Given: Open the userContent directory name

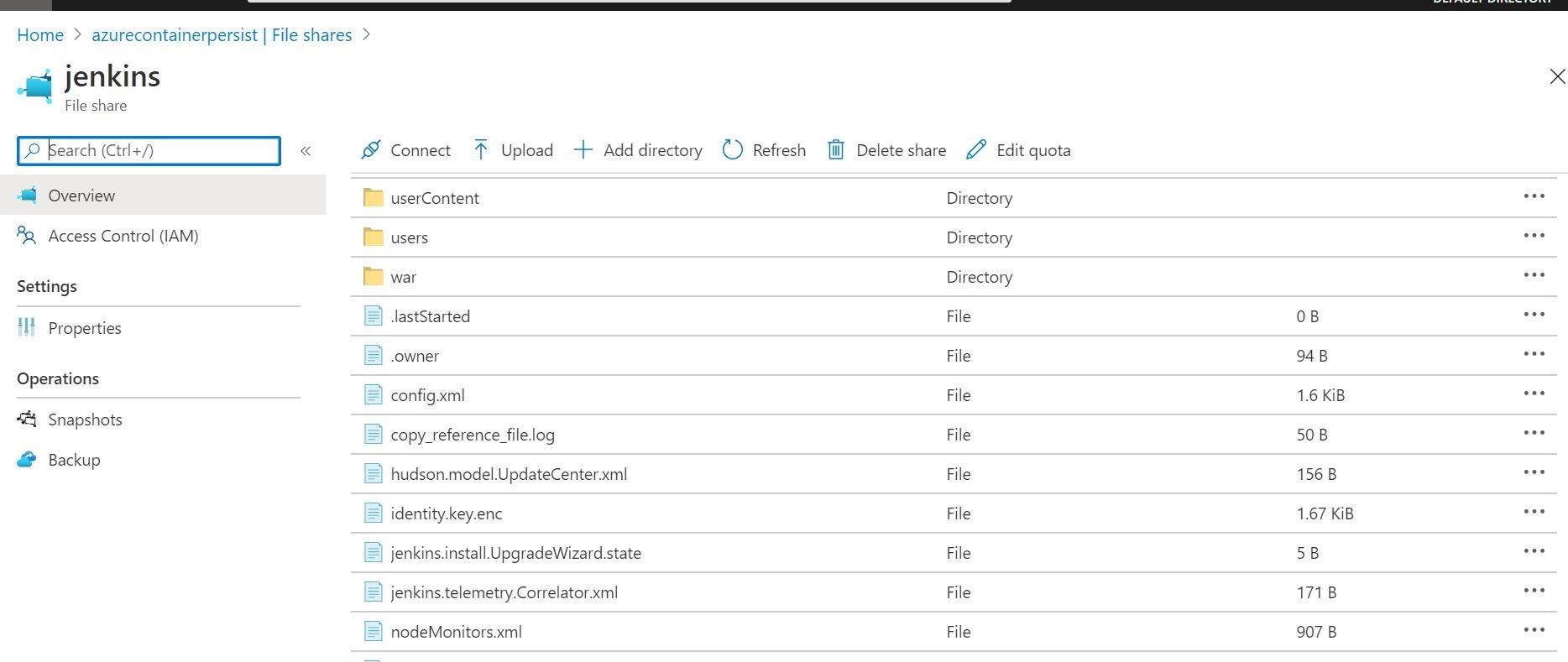Looking at the screenshot, I should 435,198.
